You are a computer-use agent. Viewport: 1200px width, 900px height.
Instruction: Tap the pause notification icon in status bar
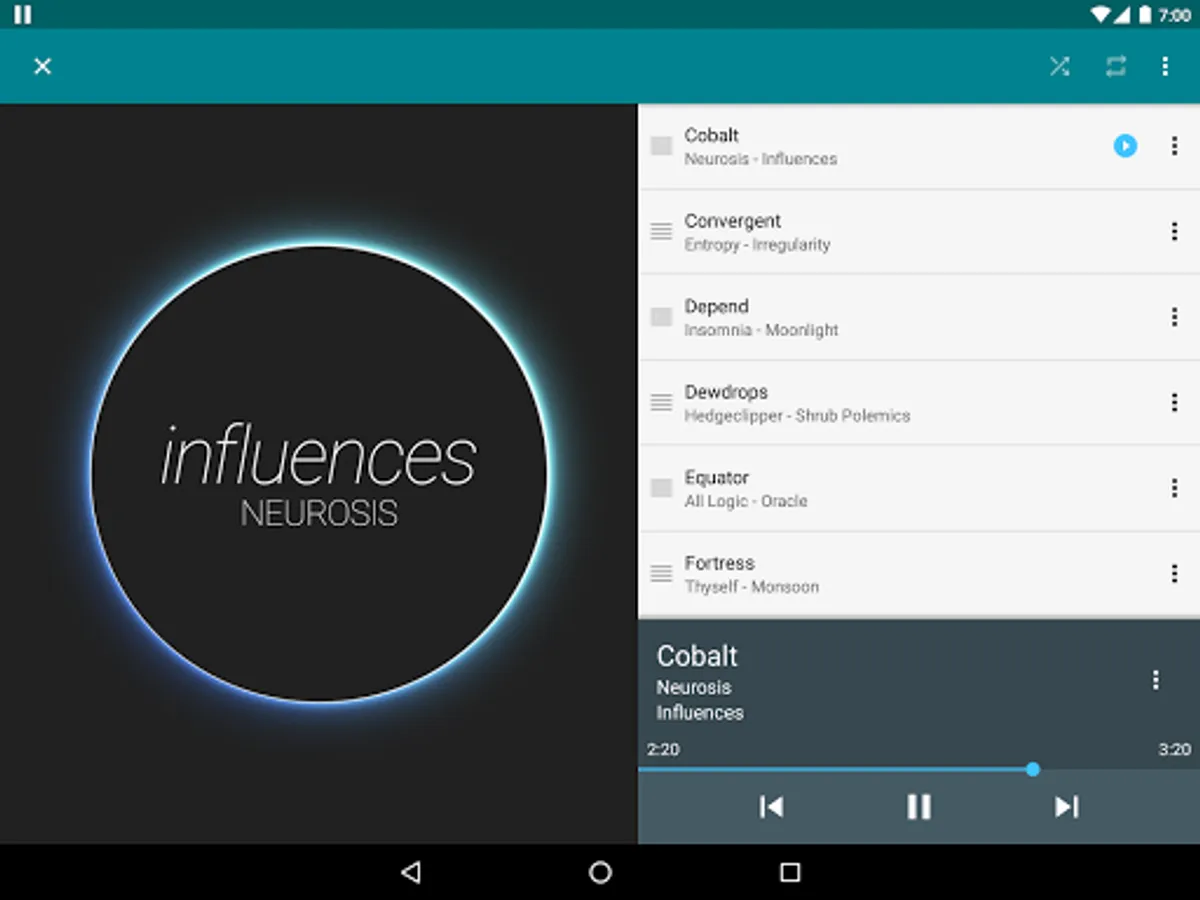click(22, 14)
